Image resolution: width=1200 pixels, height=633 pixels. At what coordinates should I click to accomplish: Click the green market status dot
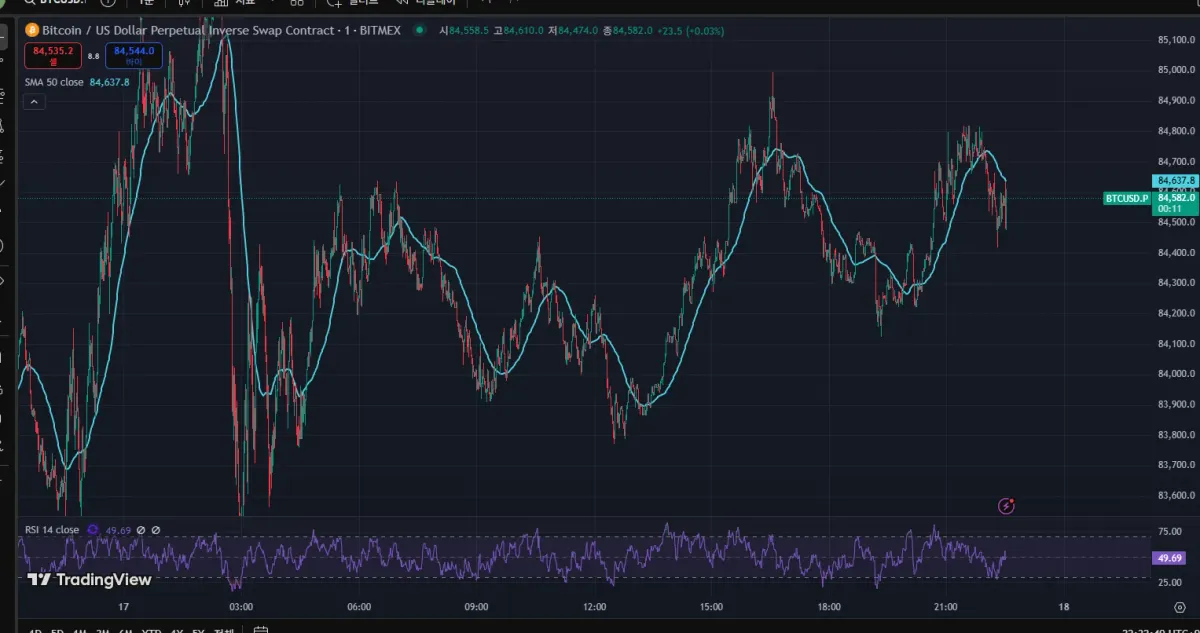pyautogui.click(x=418, y=30)
